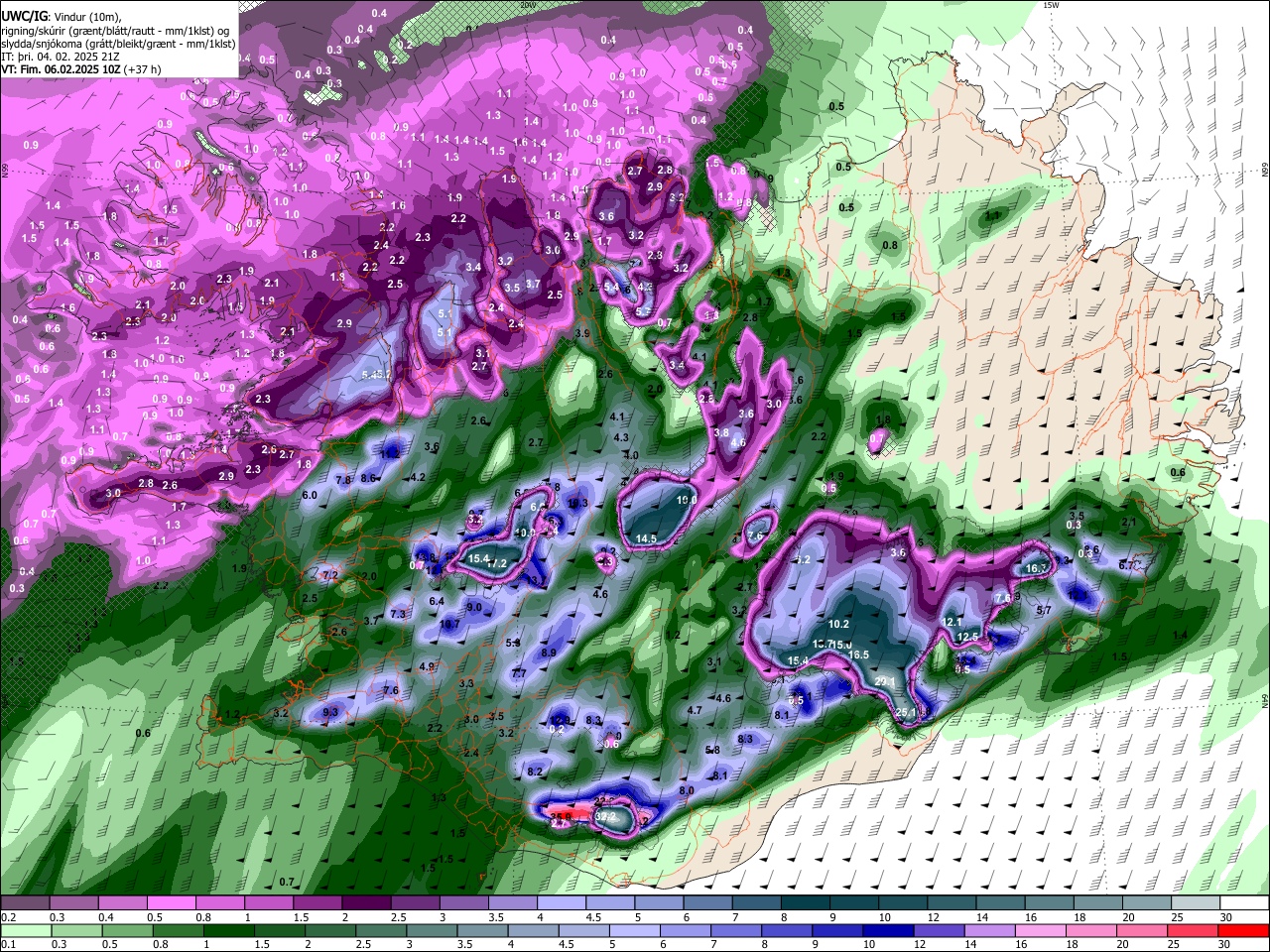Click the 'slydda/snjókoma (grátt/bleikt/grænt' description line
Viewport: 1270px width, 952px height.
tap(118, 44)
